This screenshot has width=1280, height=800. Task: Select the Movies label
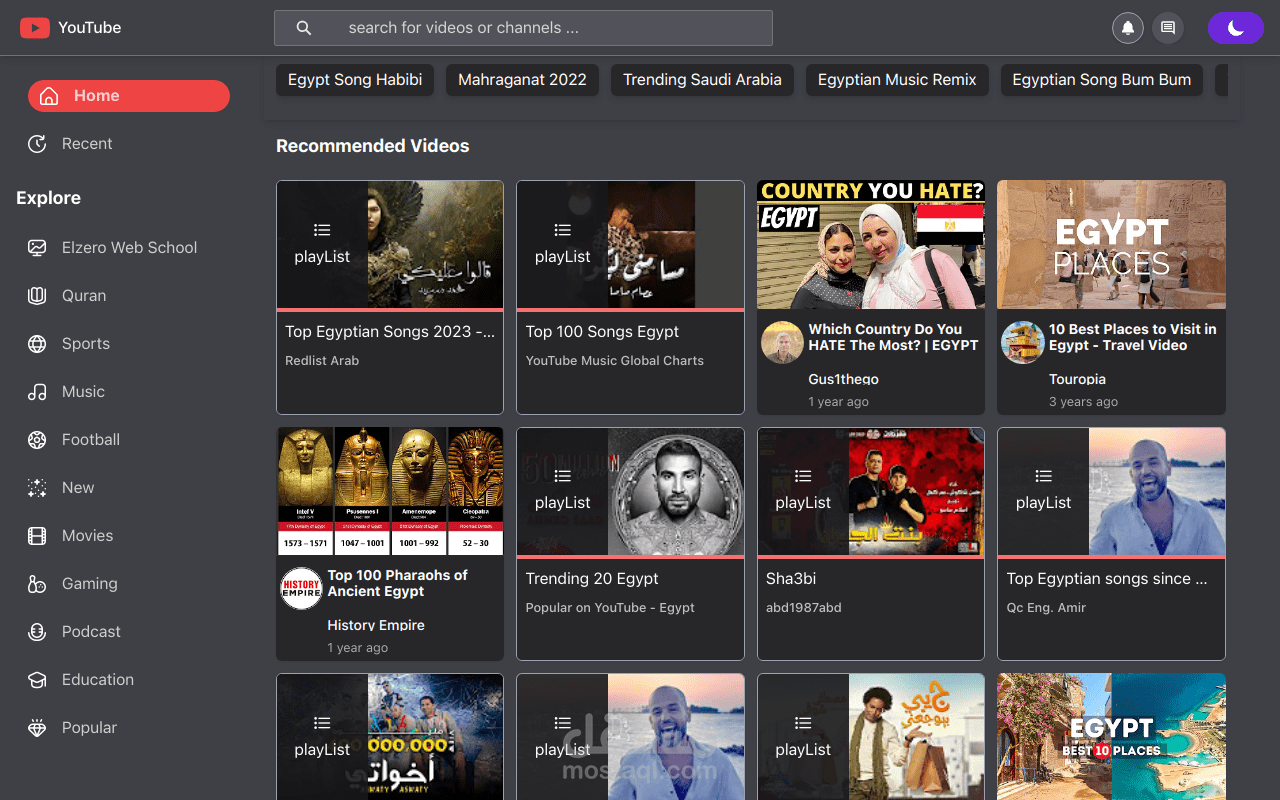coord(87,536)
